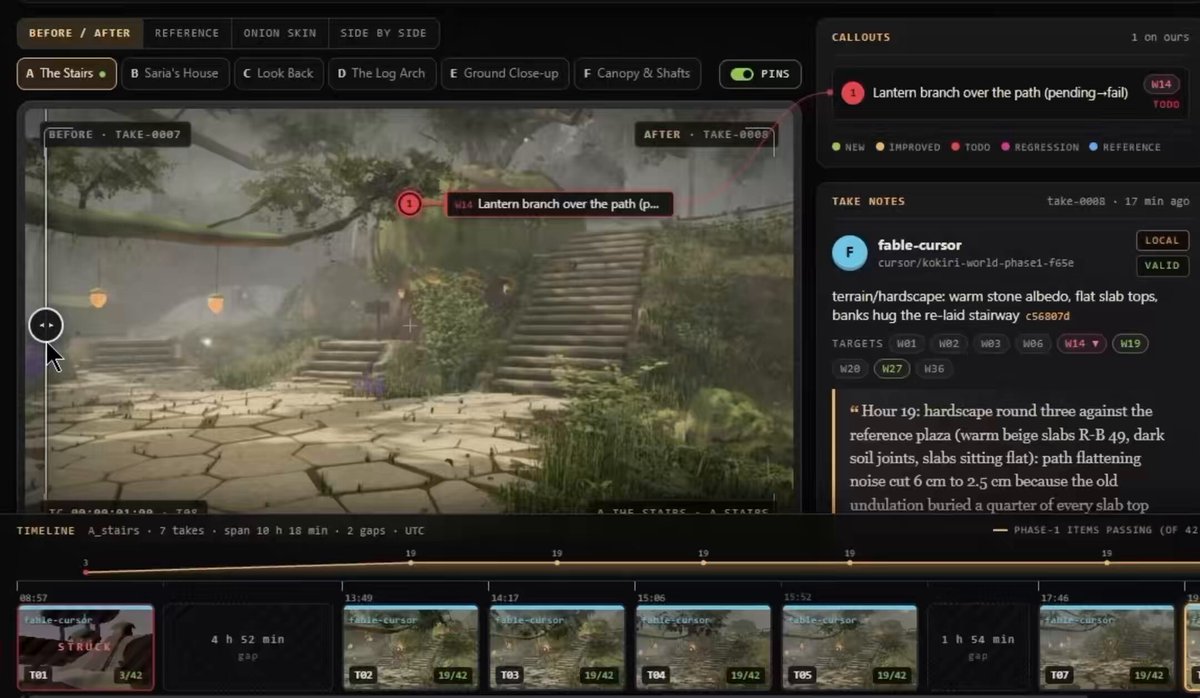Click the VALID badge
This screenshot has height=698, width=1200.
point(1162,266)
